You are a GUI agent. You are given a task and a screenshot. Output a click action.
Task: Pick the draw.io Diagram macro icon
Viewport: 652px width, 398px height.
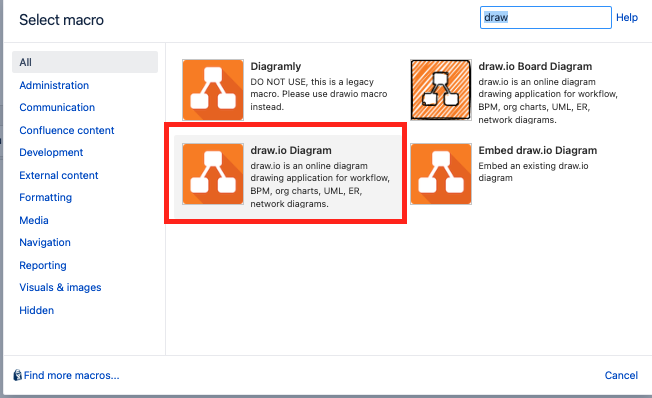213,174
